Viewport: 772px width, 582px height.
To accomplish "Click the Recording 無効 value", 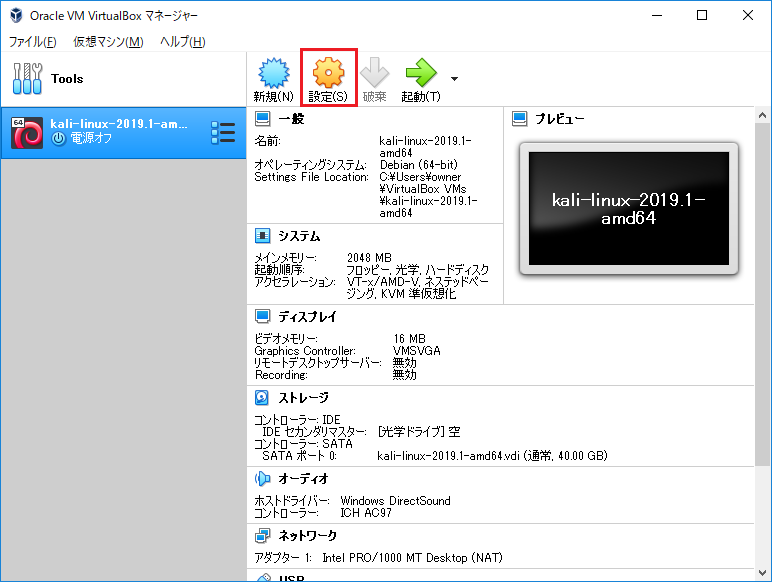I will pos(405,375).
